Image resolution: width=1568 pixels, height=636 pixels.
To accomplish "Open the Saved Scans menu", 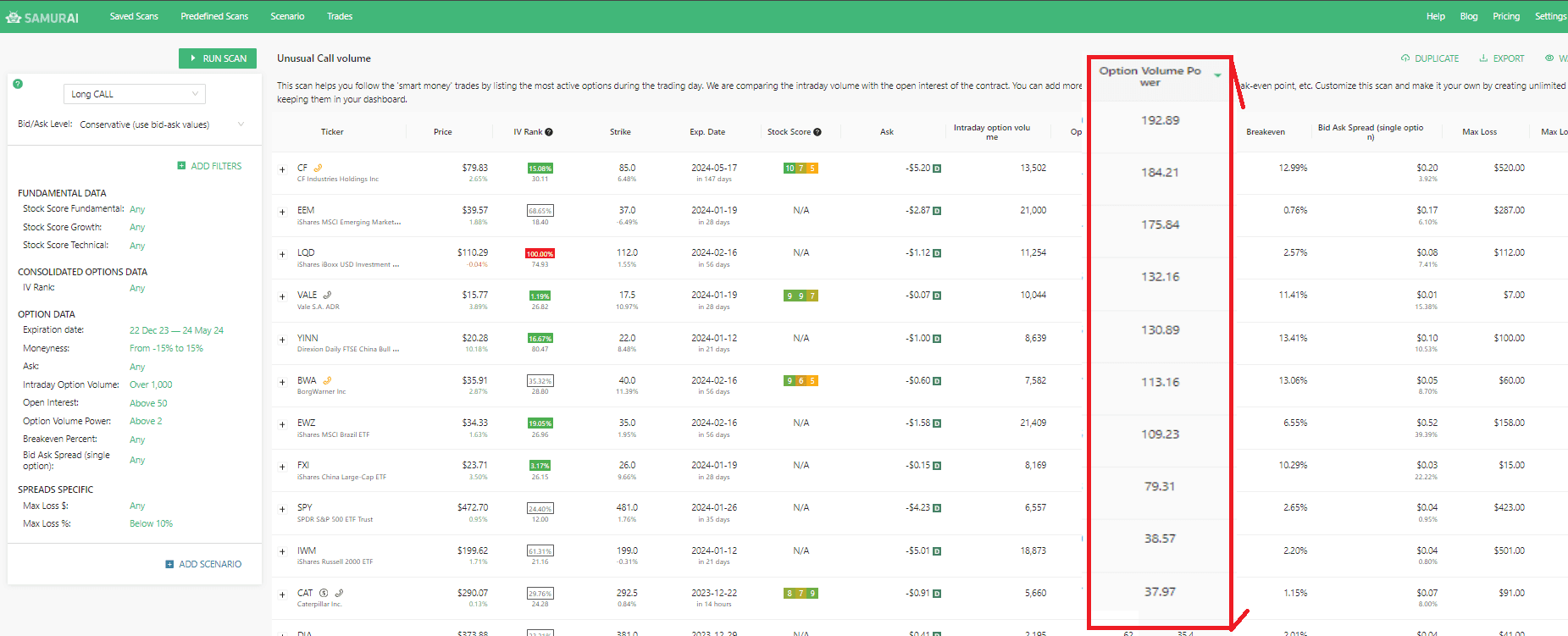I will tap(134, 16).
